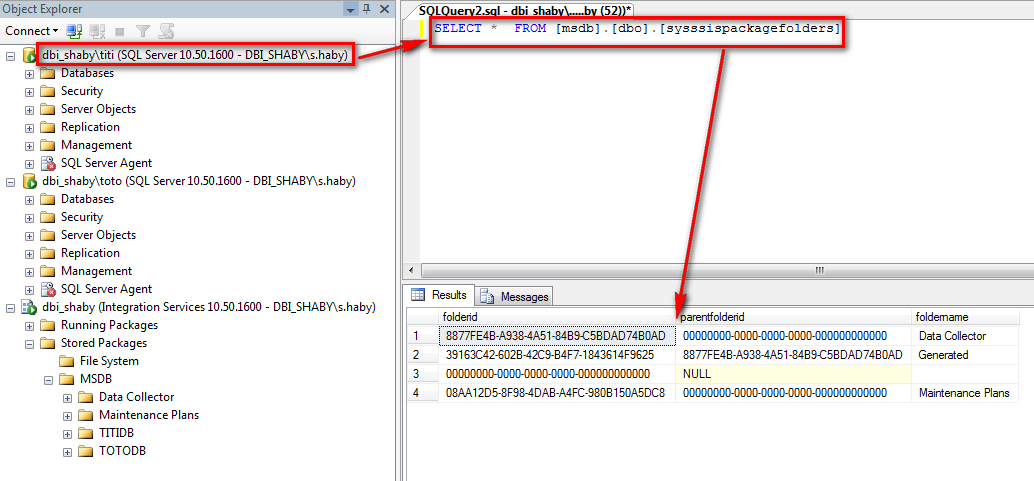
Task: Select the dbi_shaby\titi server icon
Action: [x=30, y=55]
